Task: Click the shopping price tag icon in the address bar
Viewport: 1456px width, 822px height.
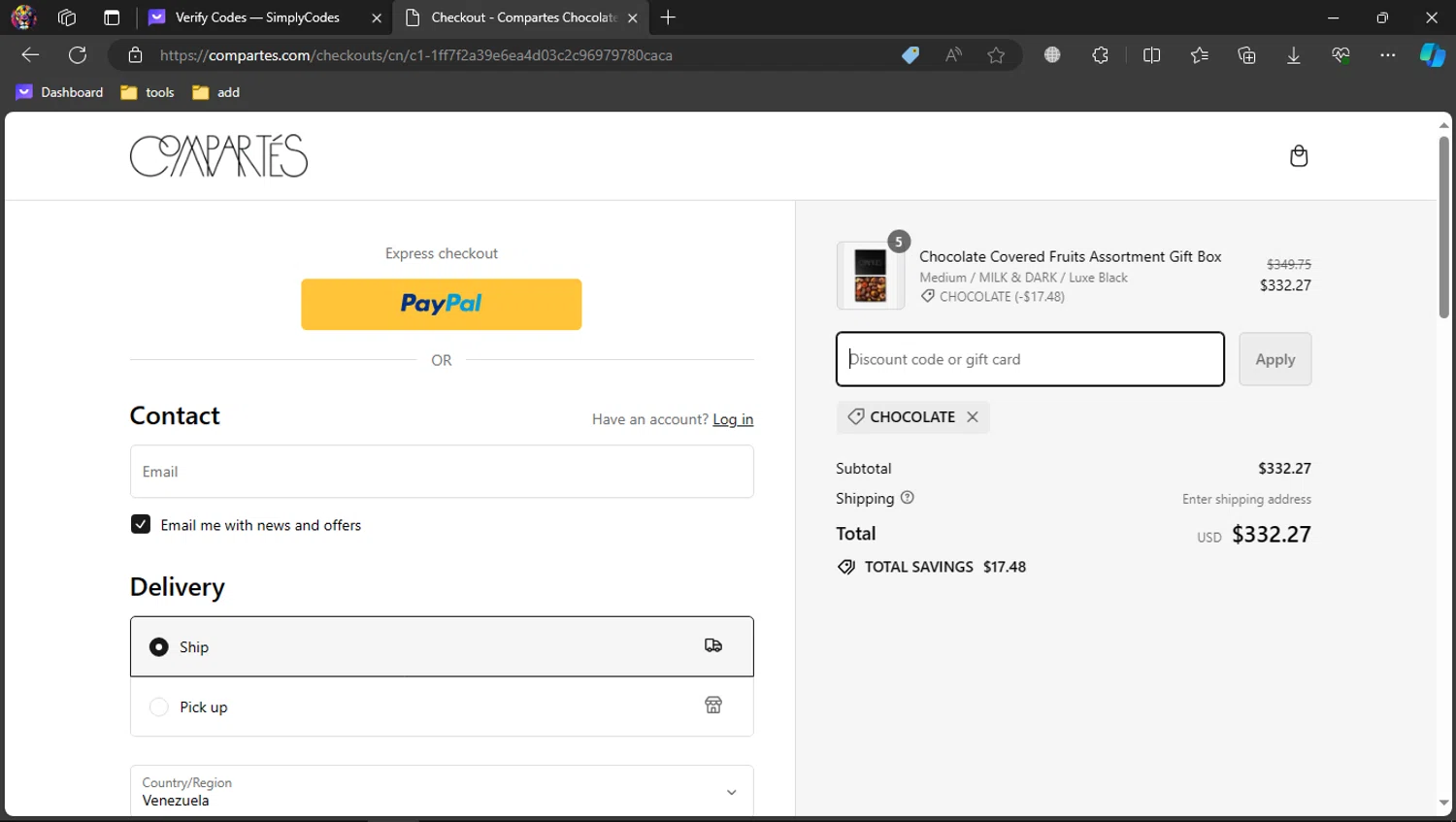Action: point(910,55)
